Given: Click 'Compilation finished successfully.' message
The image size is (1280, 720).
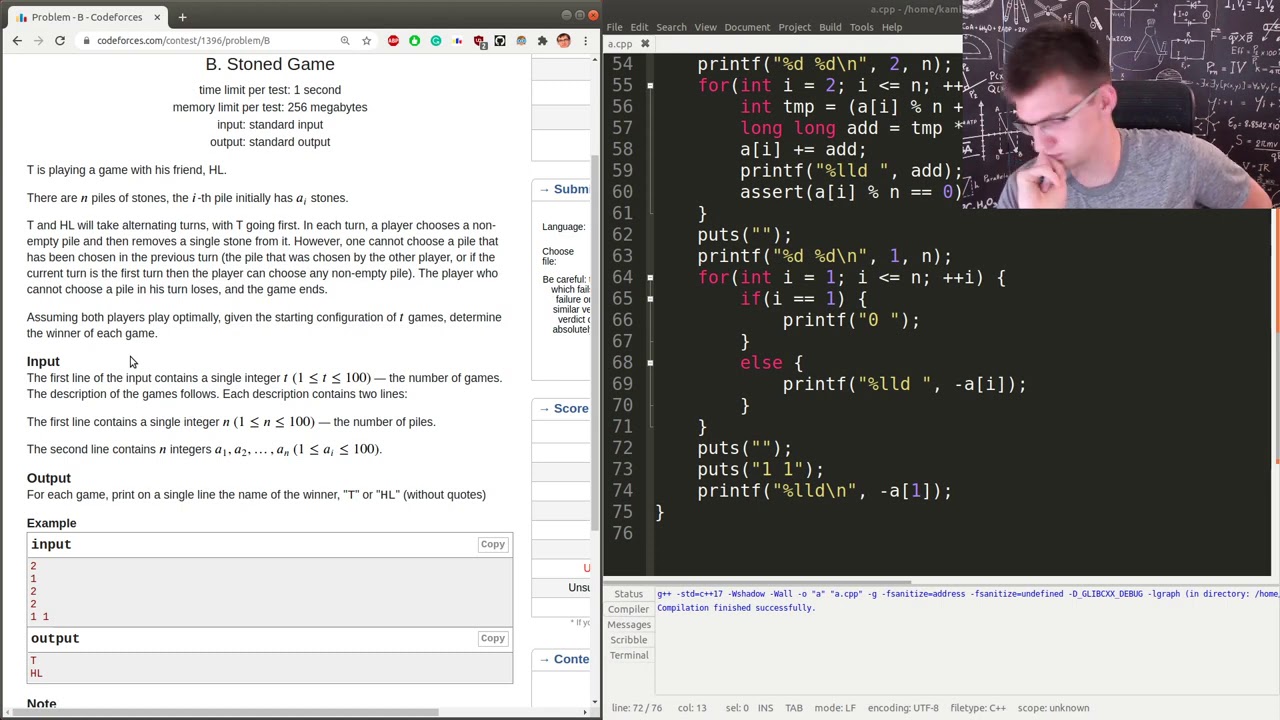Looking at the screenshot, I should point(736,608).
